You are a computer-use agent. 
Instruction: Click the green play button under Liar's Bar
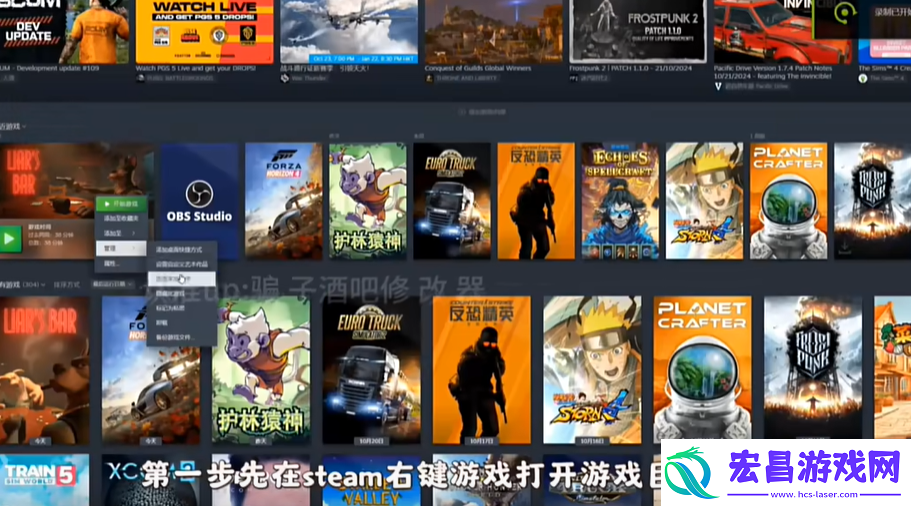10,239
